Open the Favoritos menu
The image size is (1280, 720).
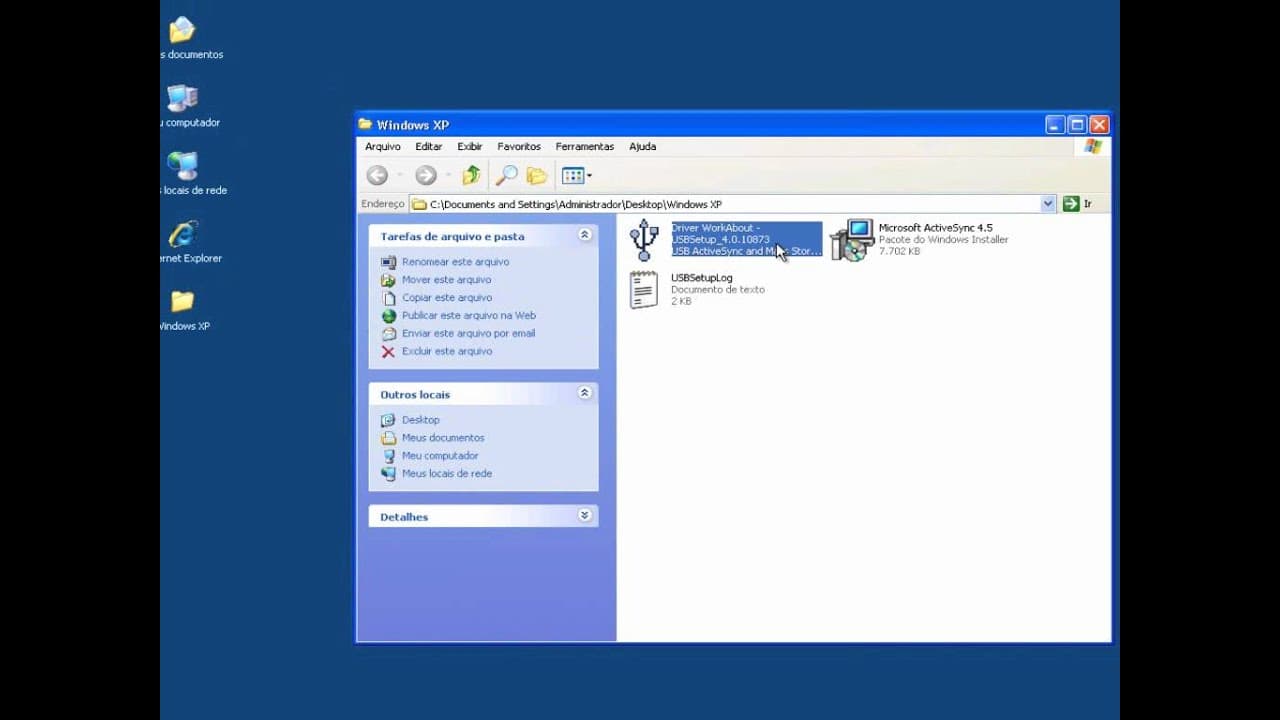click(519, 147)
